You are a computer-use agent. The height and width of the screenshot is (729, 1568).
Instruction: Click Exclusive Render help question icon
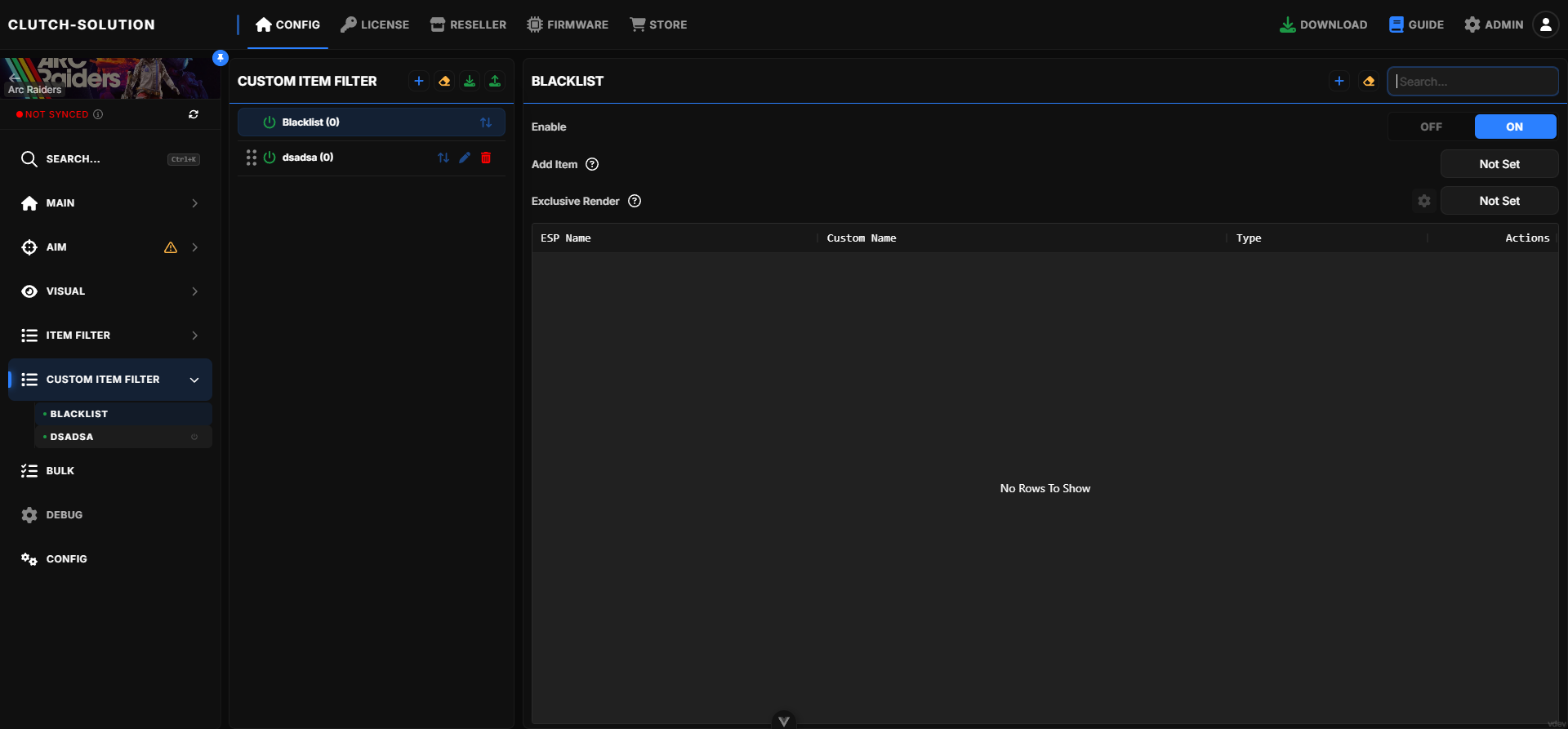pos(635,201)
